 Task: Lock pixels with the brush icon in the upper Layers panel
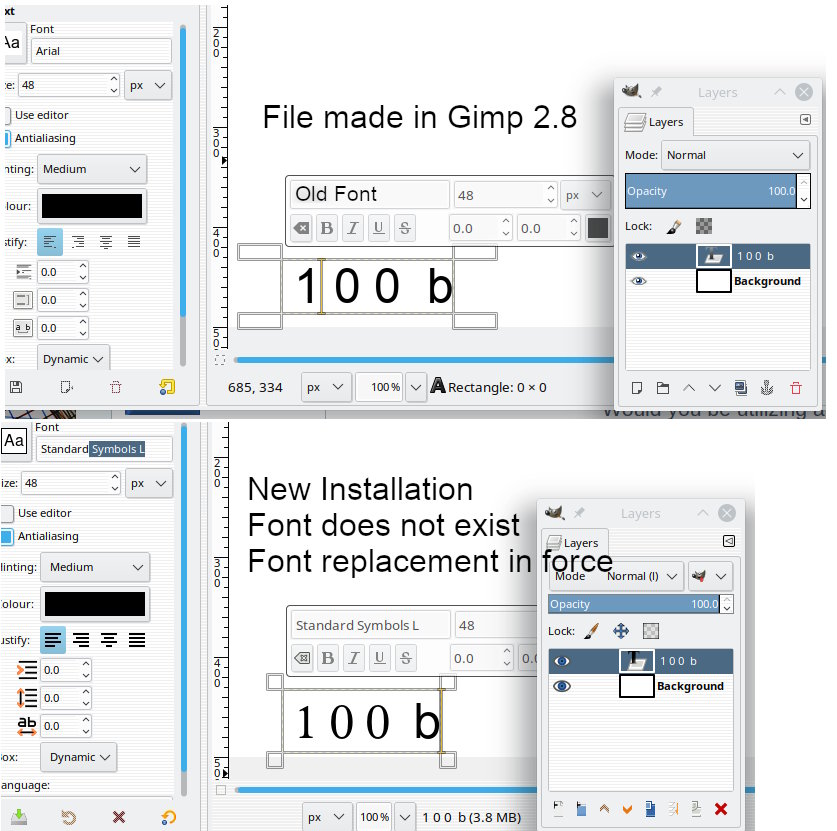click(x=674, y=227)
